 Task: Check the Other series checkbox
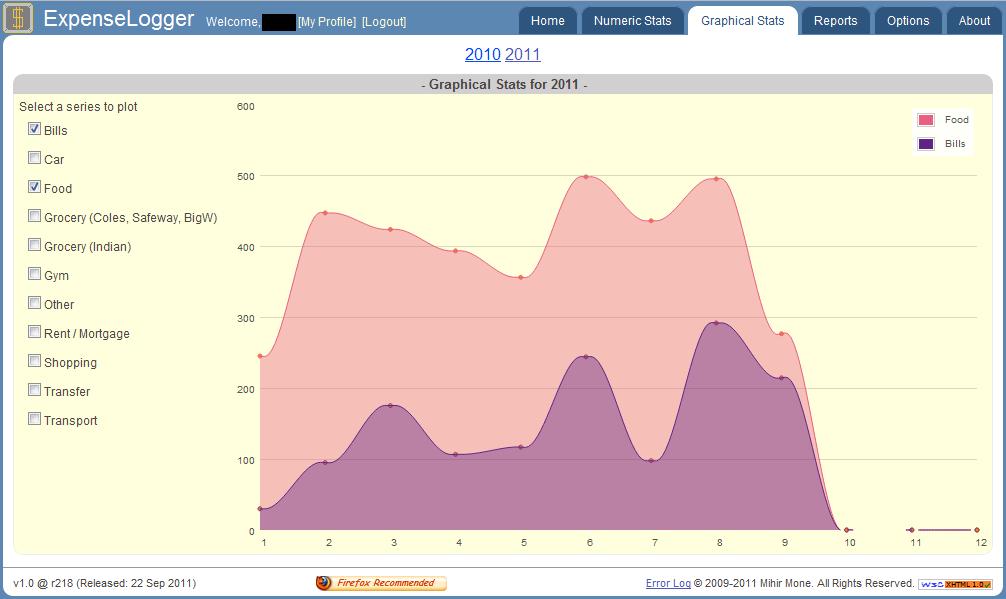coord(35,303)
